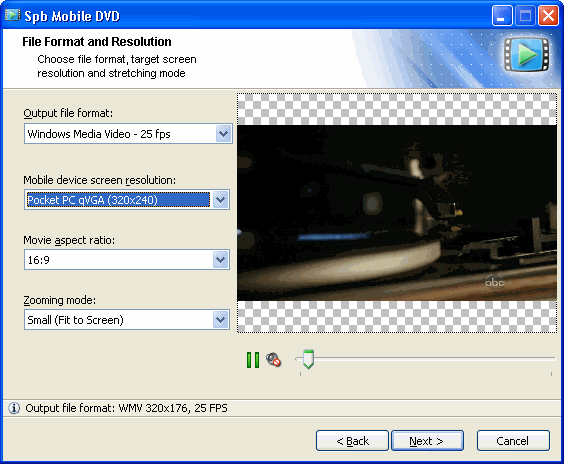
Task: Open the Zooming mode dropdown arrow
Action: pos(220,320)
